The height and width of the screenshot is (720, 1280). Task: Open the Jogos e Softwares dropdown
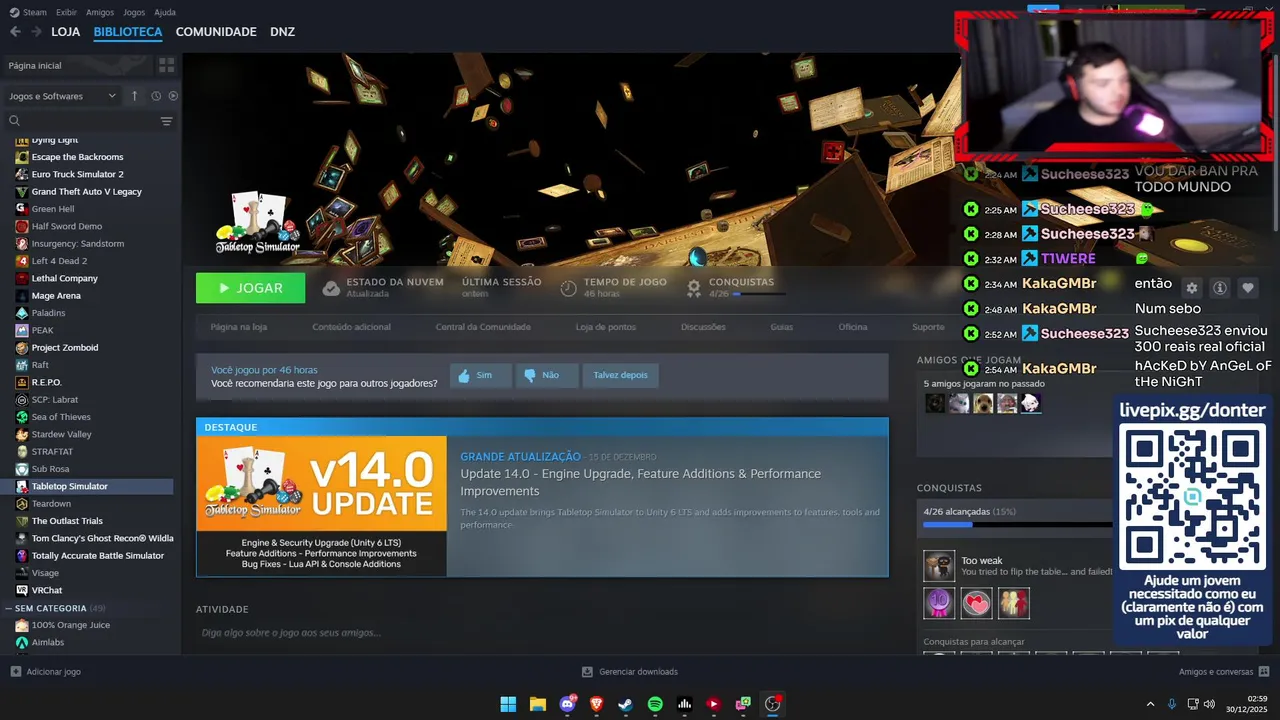63,96
